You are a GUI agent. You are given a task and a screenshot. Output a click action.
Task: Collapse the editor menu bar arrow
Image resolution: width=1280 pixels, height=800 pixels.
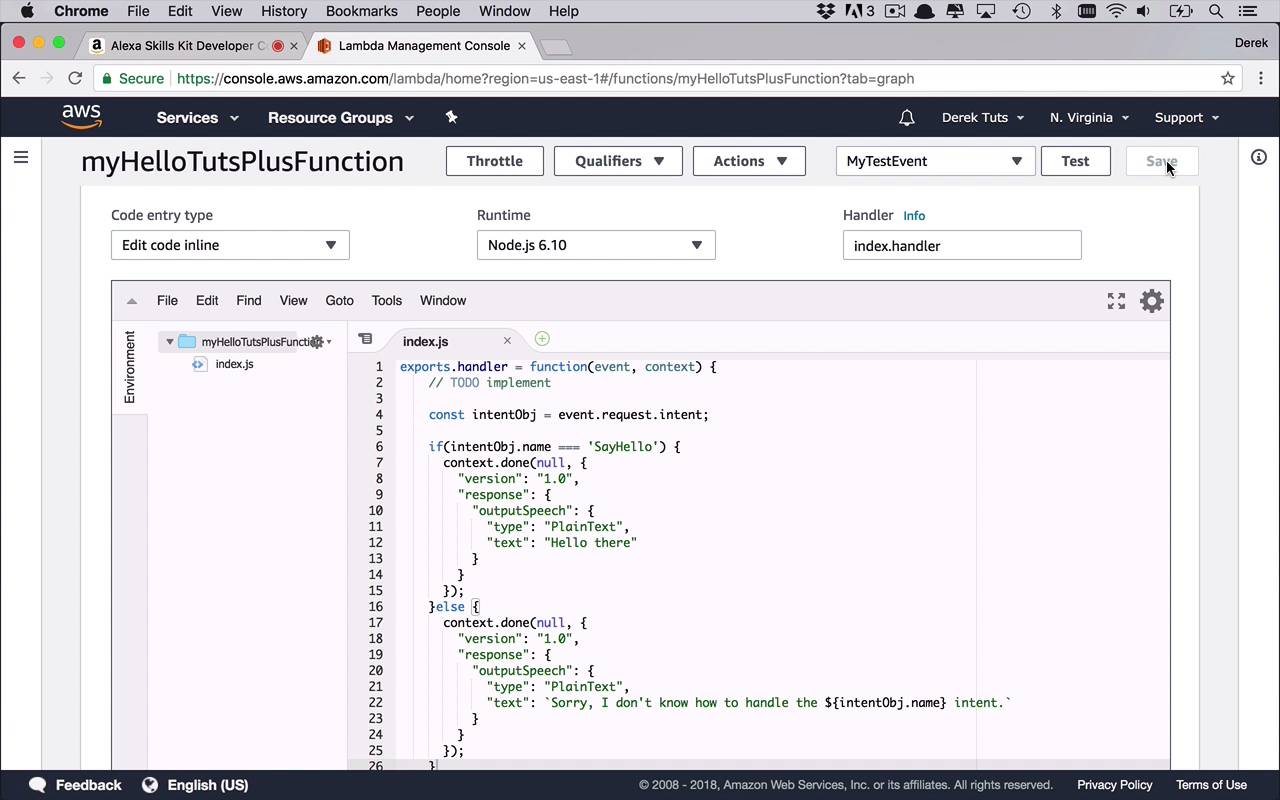point(131,301)
